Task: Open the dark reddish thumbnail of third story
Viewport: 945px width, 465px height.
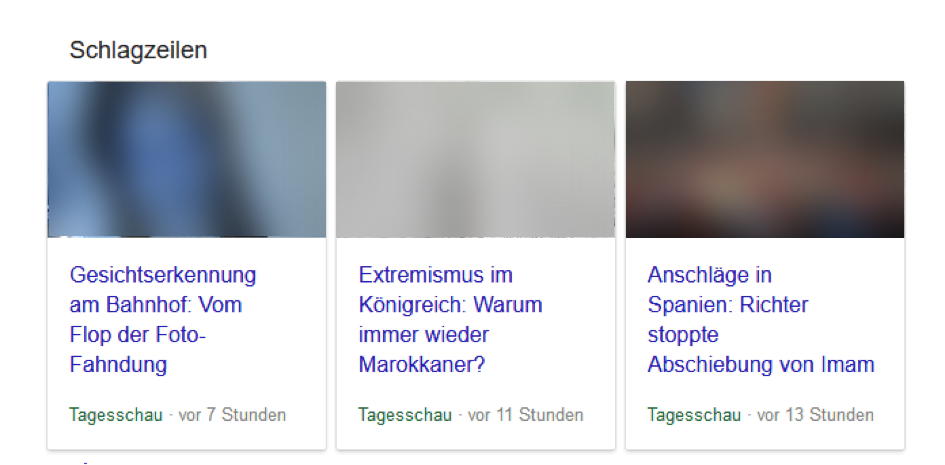Action: pos(765,159)
